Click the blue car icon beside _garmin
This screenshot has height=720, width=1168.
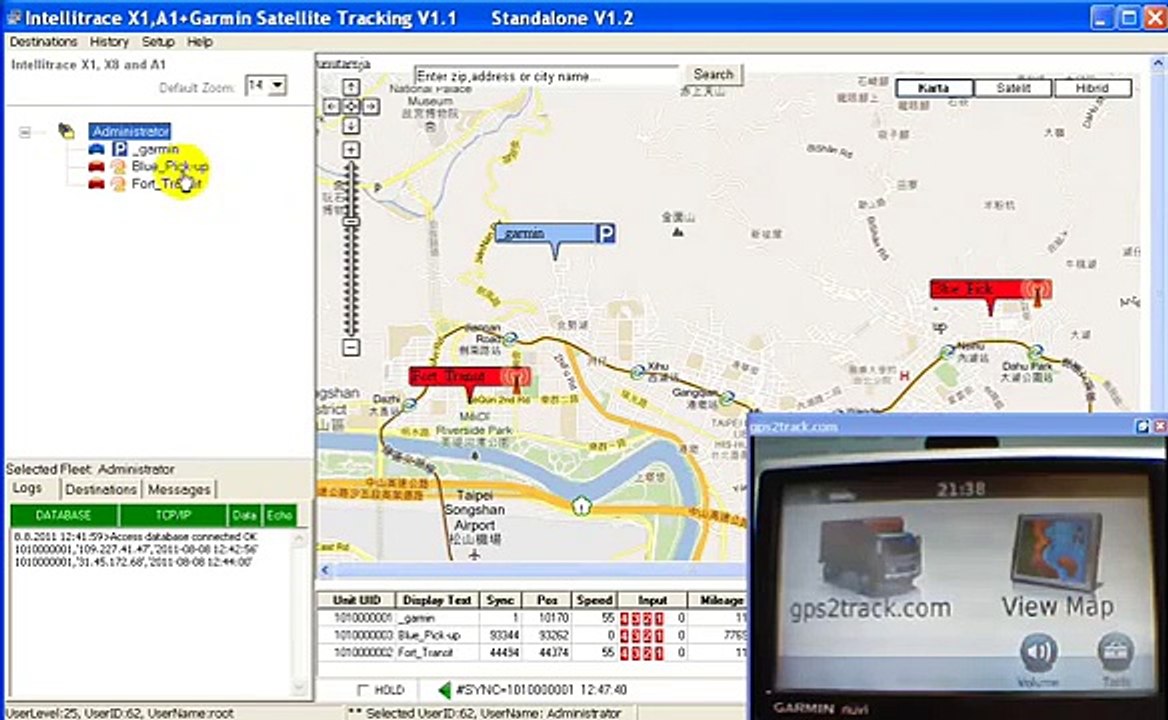point(96,149)
